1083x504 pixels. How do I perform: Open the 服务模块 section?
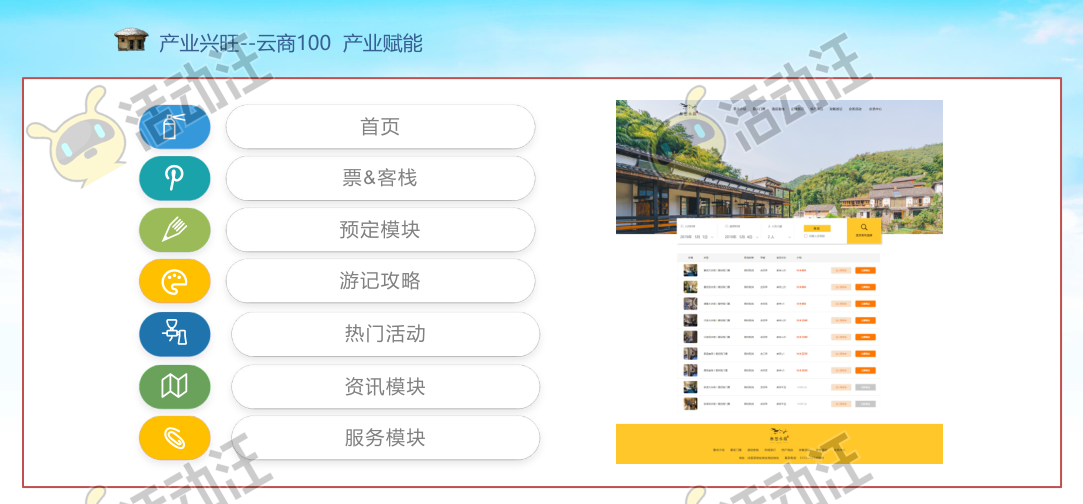pos(385,438)
